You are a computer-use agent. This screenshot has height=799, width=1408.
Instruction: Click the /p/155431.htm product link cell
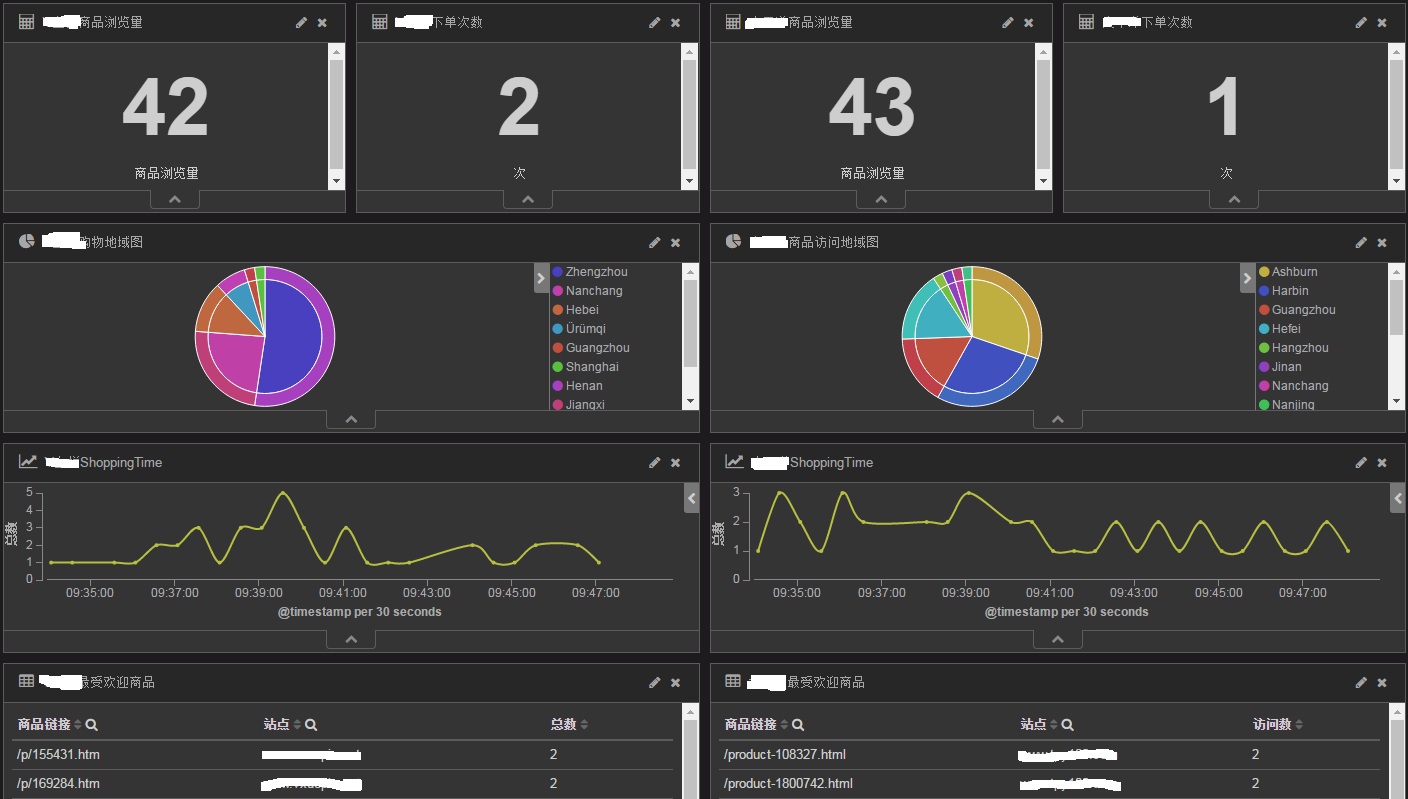(58, 755)
